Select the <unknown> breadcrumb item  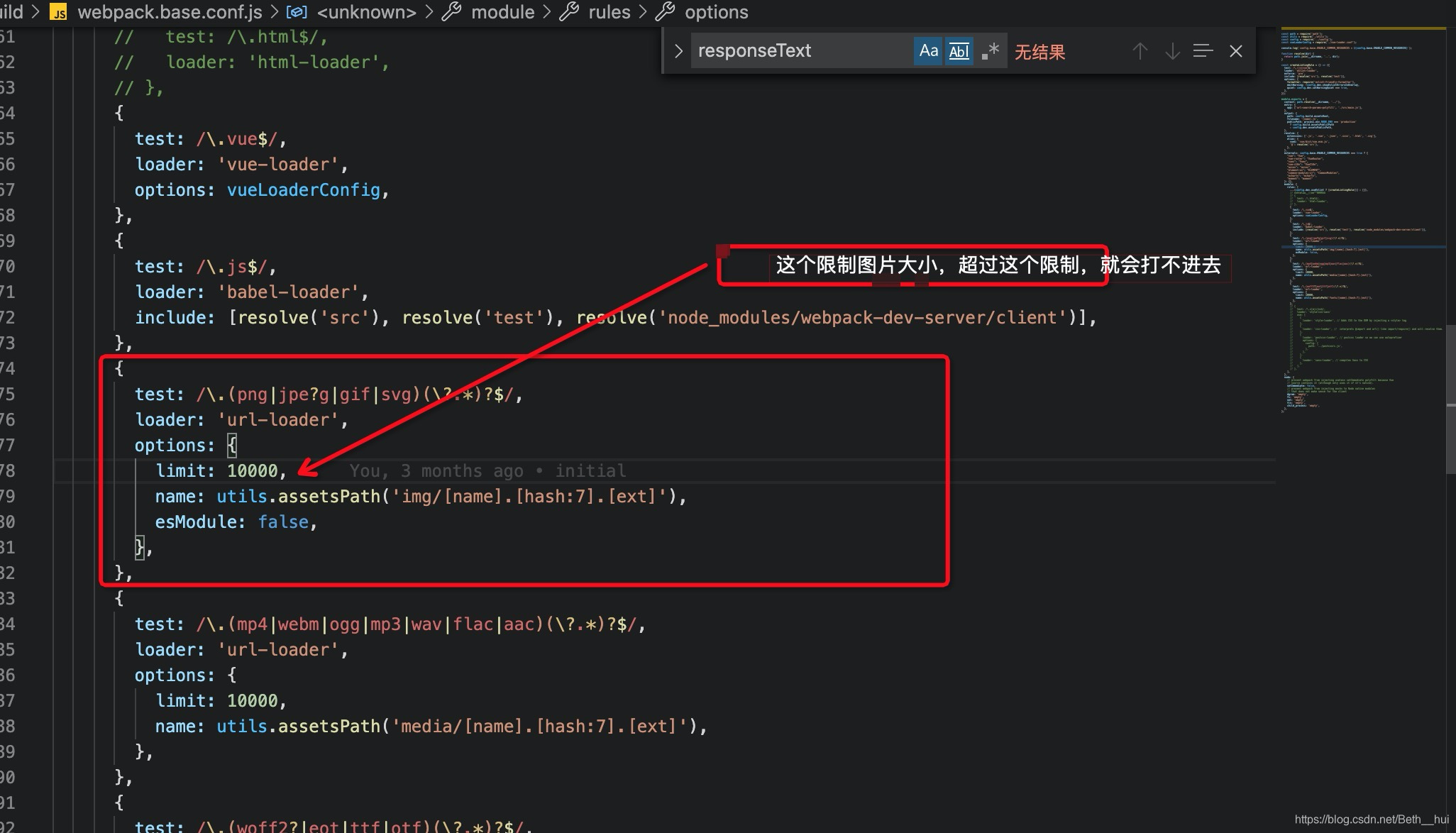point(366,12)
